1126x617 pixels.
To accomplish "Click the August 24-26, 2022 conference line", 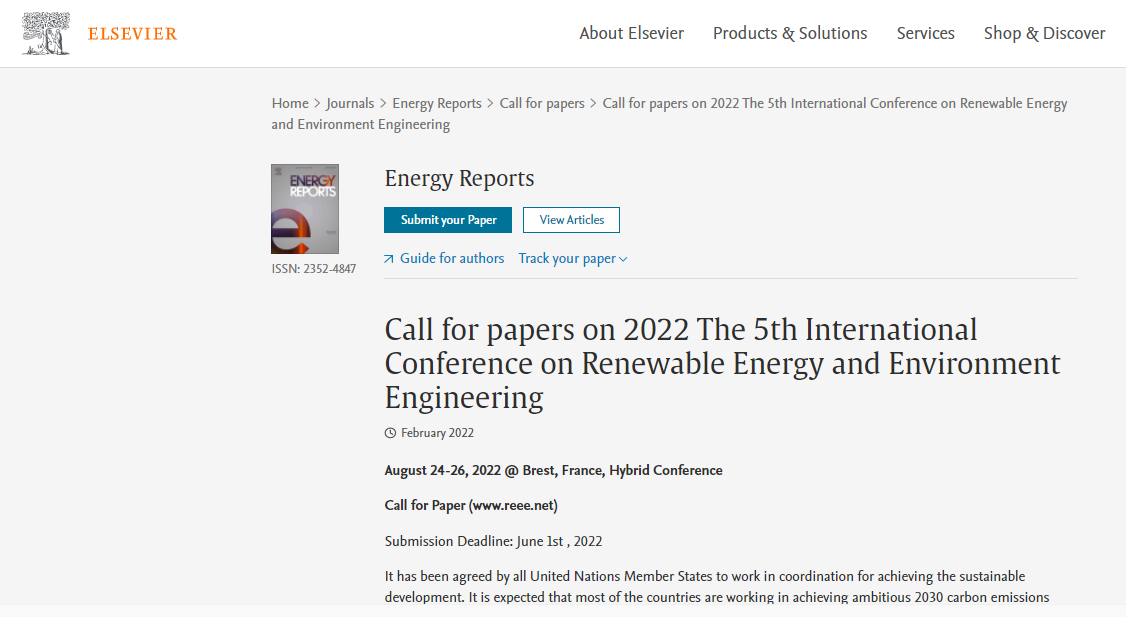I will pyautogui.click(x=554, y=470).
